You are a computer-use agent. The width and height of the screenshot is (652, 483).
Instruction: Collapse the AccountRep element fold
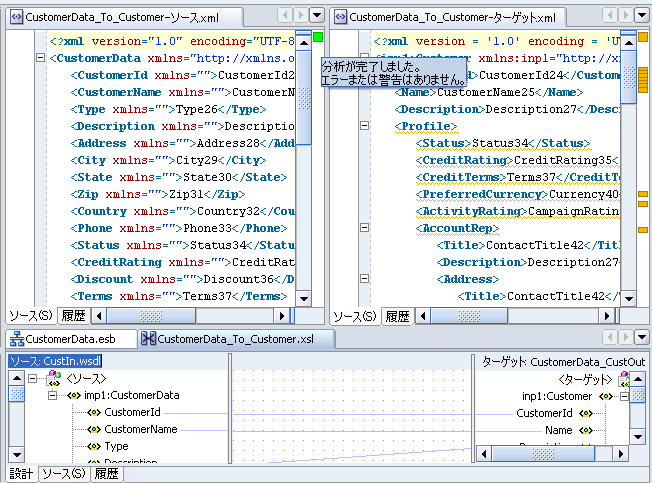point(364,228)
